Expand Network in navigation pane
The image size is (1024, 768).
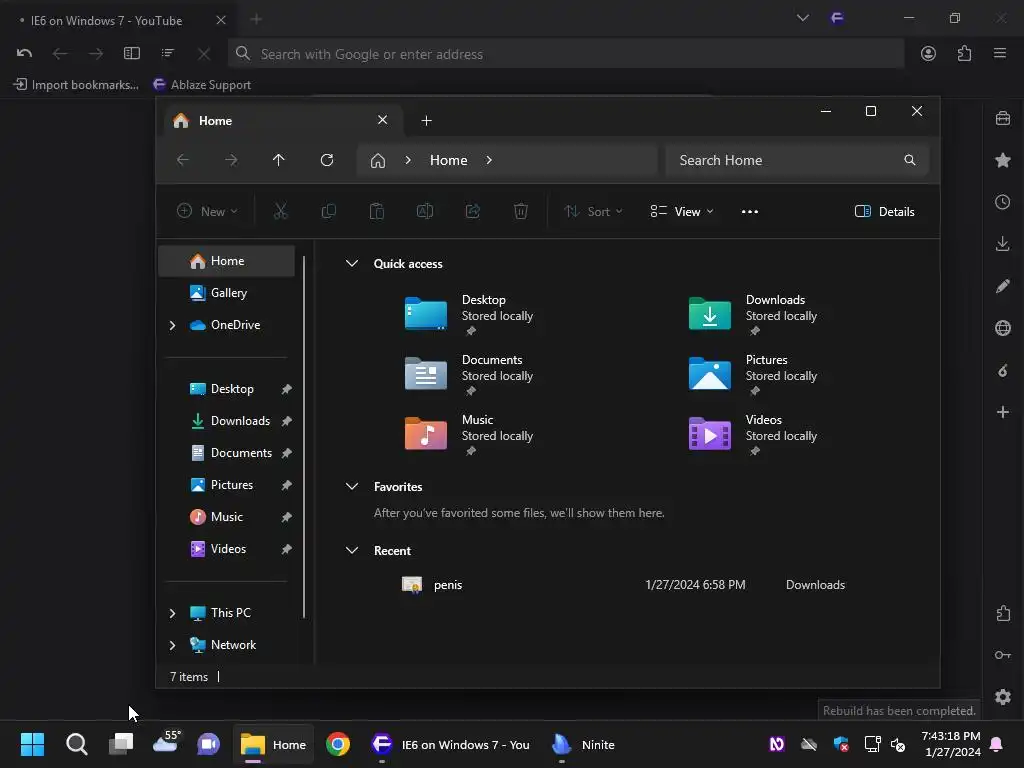pos(172,645)
